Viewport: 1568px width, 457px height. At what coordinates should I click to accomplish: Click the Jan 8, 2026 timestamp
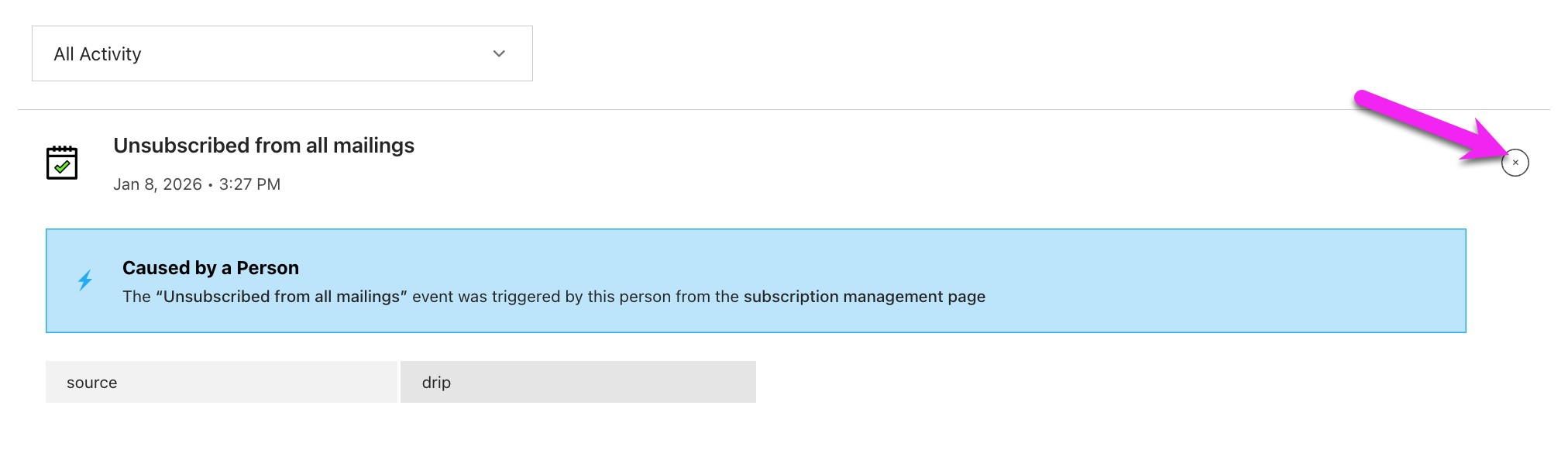click(x=157, y=184)
